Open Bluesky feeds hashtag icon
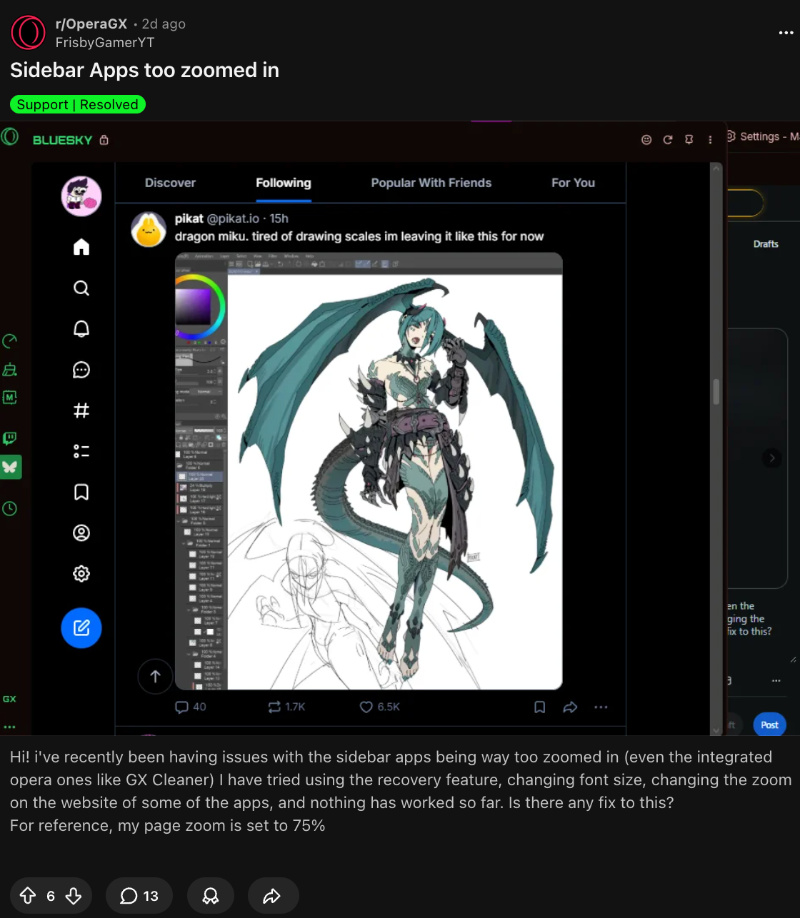 [81, 410]
